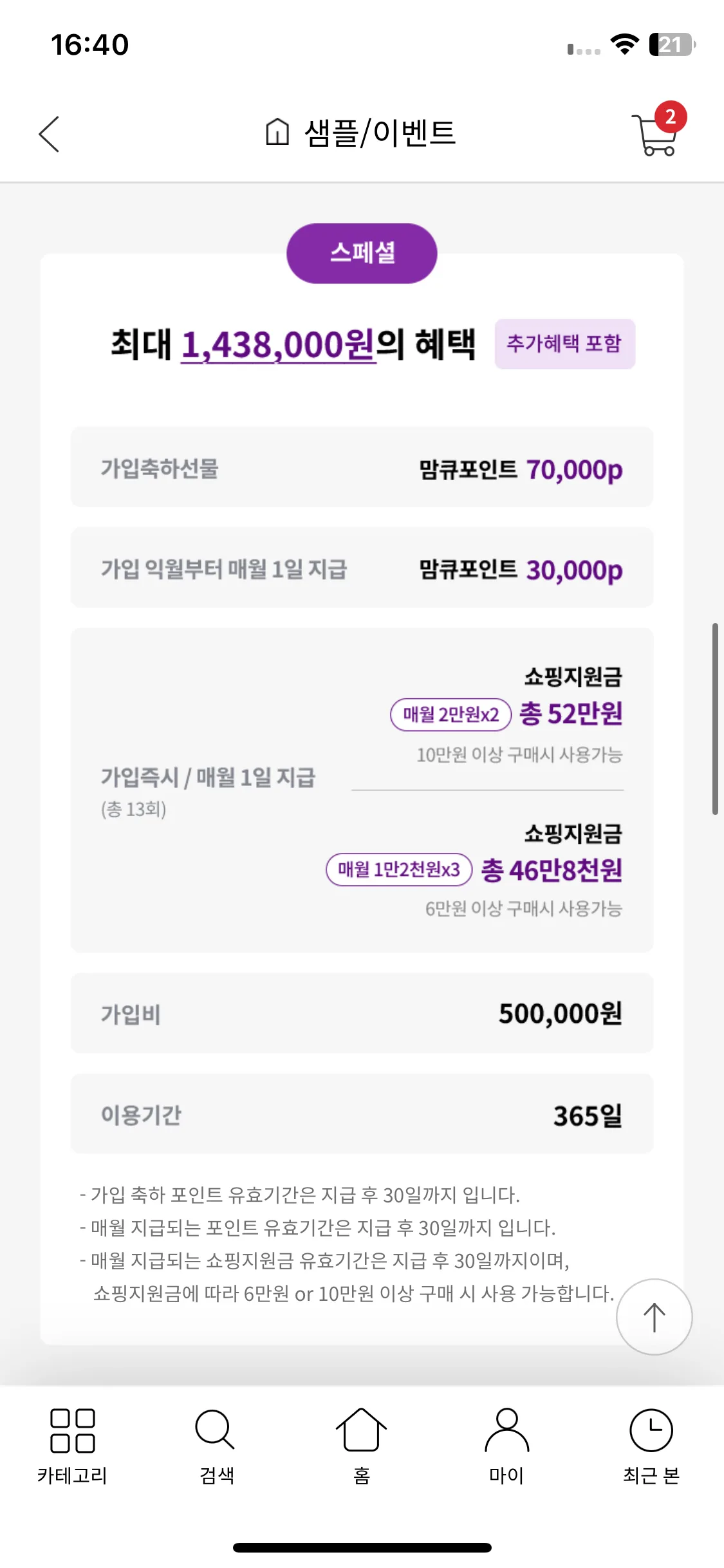Tap the back arrow in header
724x1568 pixels.
pos(49,134)
